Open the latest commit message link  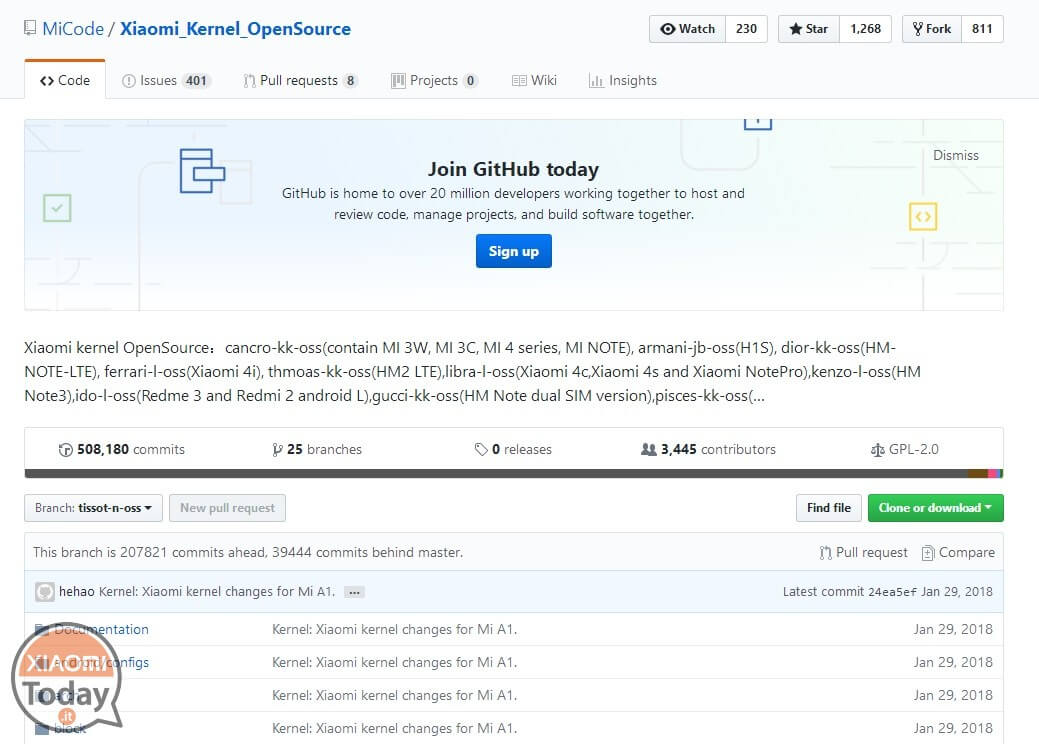217,592
